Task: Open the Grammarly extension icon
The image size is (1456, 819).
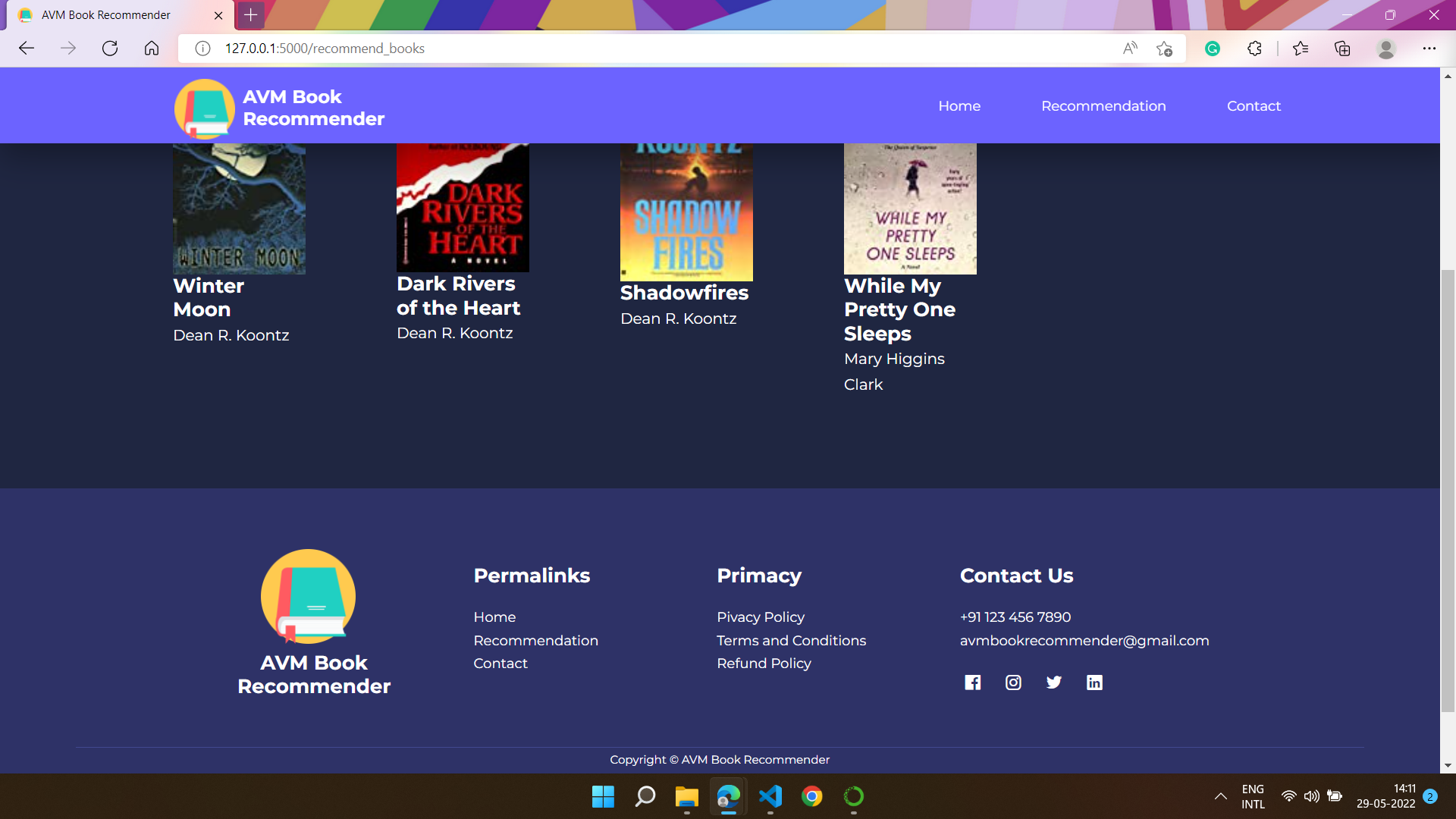Action: pos(1213,49)
